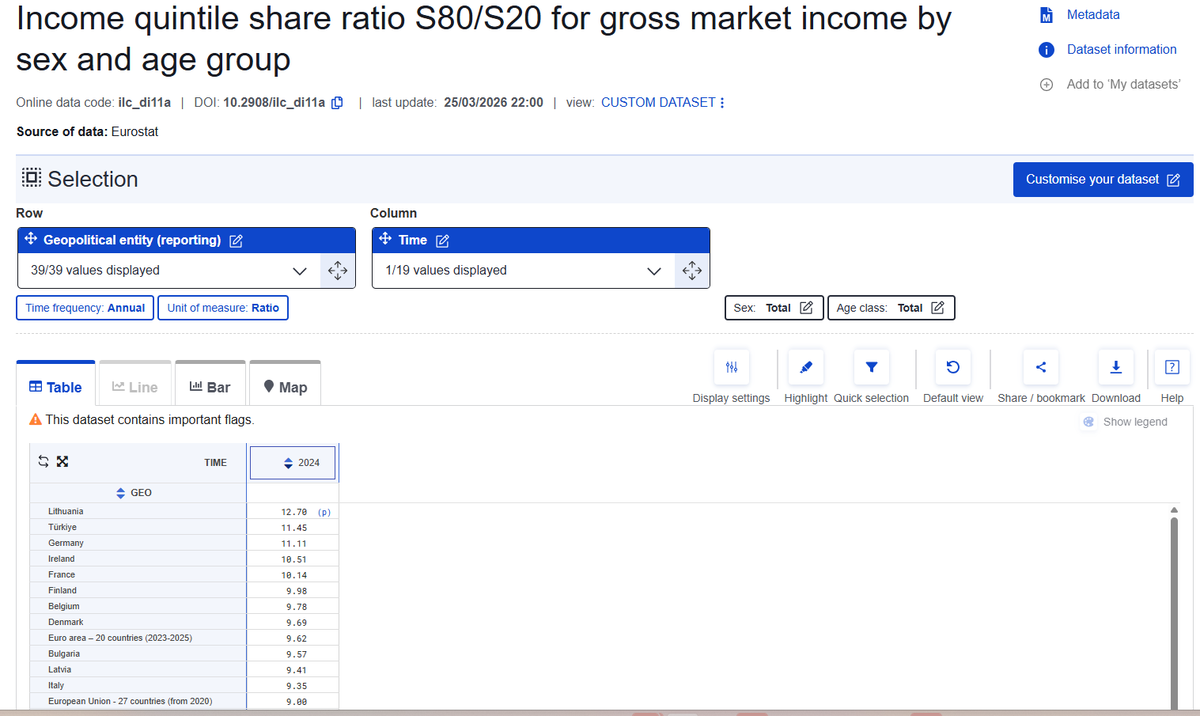Screen dimensions: 1200x716
Task: Click the 12.70 value cell
Action: (292, 511)
